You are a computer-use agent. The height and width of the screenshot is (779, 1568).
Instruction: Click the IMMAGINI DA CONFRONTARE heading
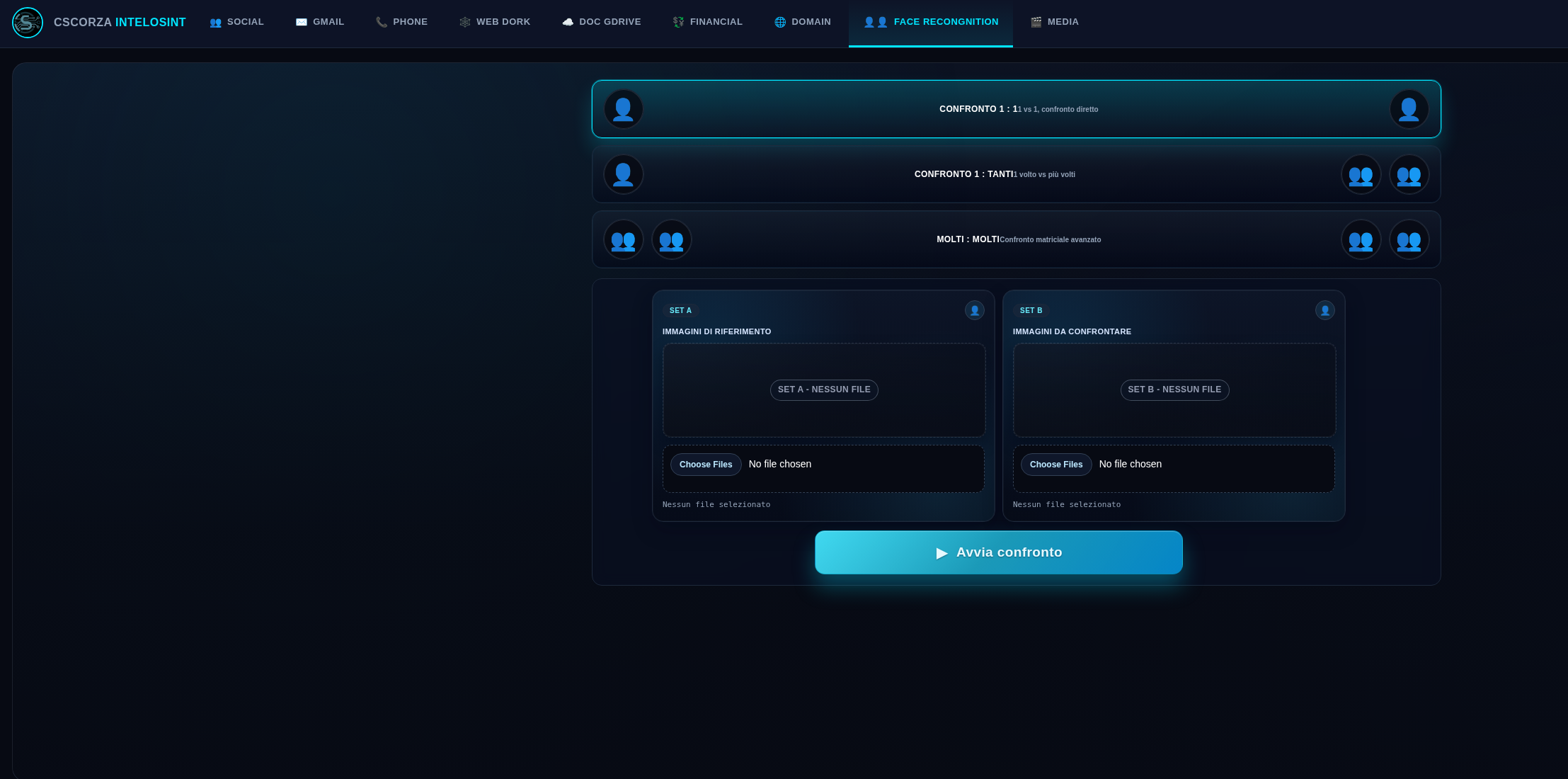(1072, 331)
